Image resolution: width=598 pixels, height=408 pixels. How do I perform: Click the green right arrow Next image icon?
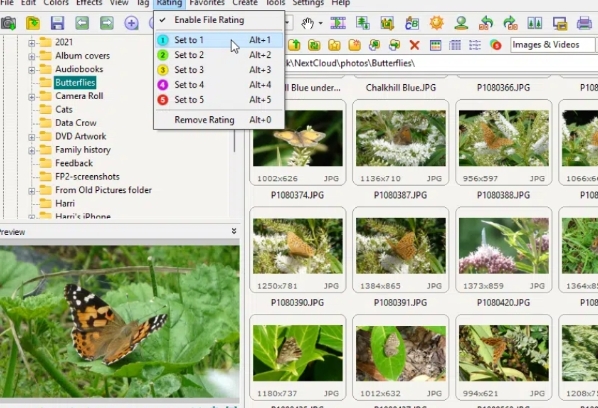point(107,23)
